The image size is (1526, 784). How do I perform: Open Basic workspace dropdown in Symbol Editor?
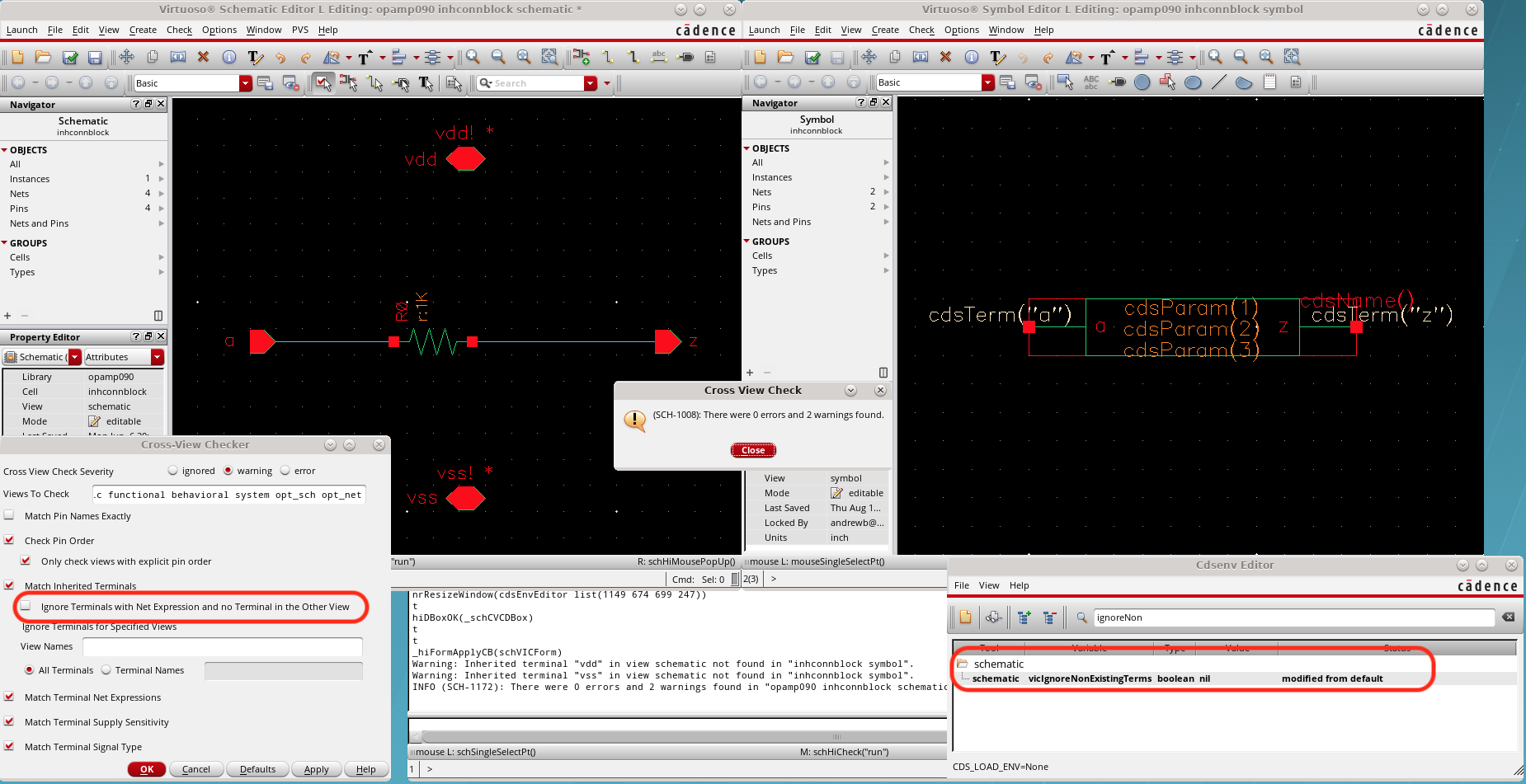[987, 82]
